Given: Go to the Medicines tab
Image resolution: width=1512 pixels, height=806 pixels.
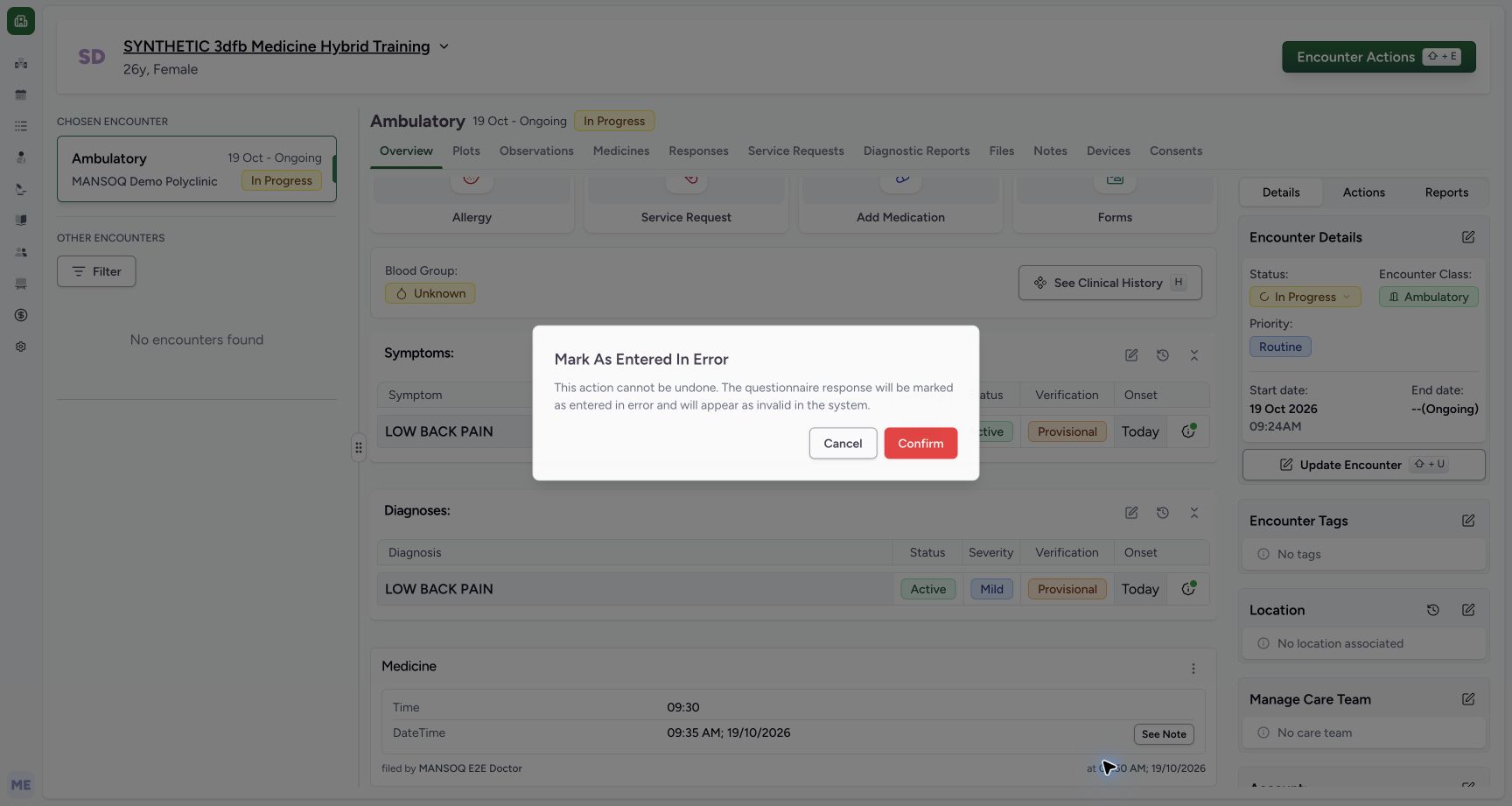Looking at the screenshot, I should click(621, 151).
